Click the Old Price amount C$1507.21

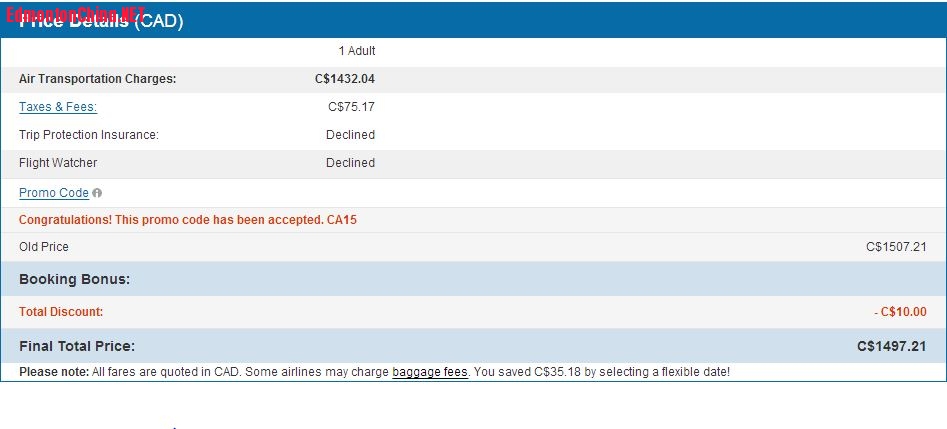click(896, 247)
